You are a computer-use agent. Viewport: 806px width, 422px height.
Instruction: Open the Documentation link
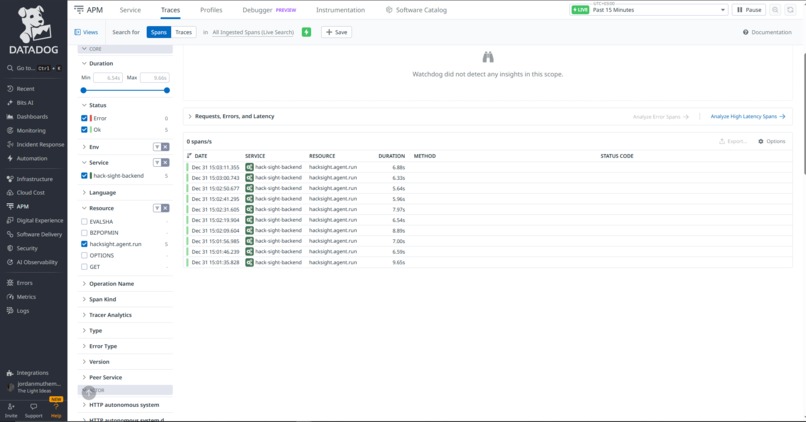click(767, 32)
